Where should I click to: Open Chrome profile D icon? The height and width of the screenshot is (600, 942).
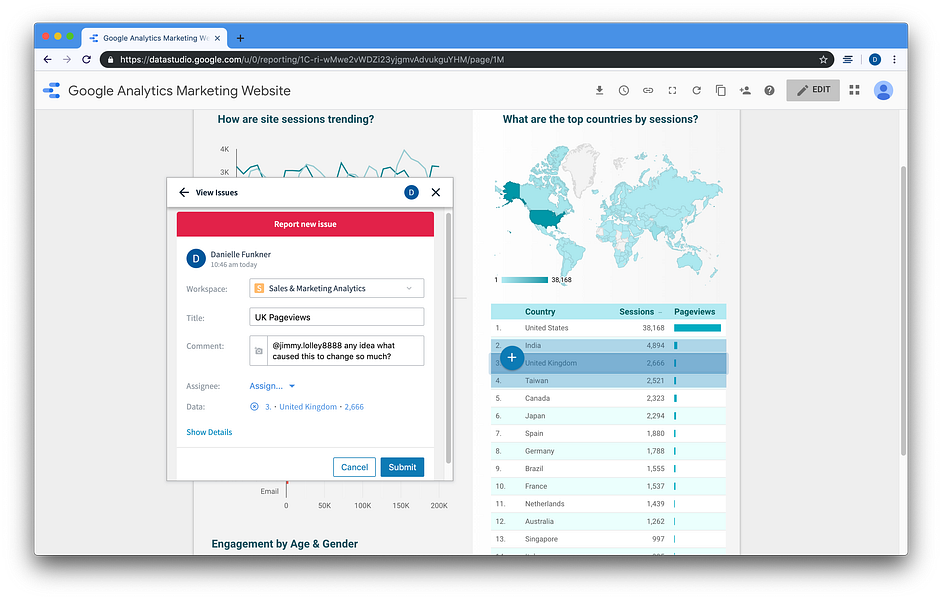(875, 59)
